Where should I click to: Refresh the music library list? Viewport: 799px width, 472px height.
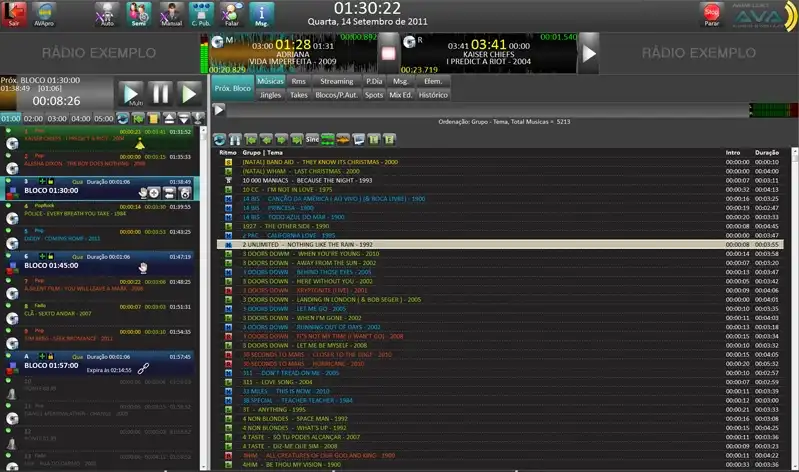220,140
